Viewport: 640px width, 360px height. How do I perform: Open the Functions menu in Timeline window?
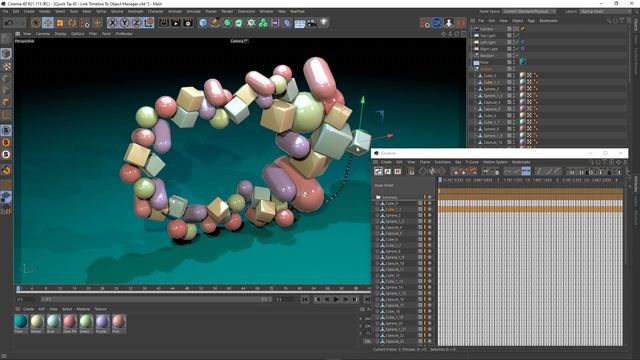pyautogui.click(x=442, y=162)
